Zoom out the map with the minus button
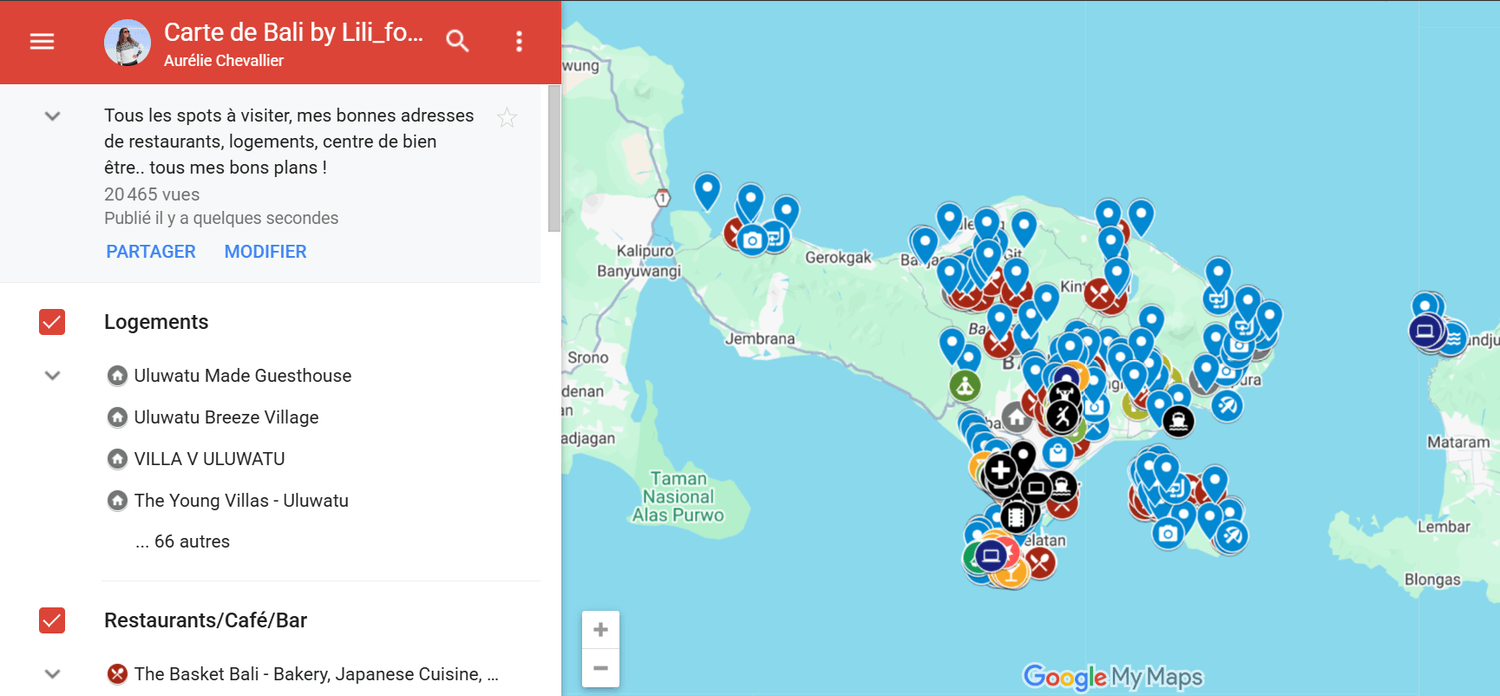 click(600, 668)
